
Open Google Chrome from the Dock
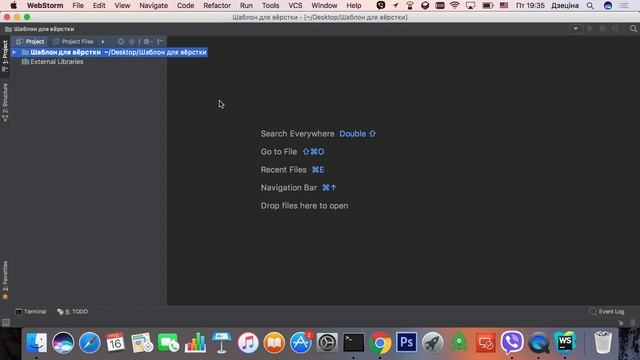pyautogui.click(x=380, y=342)
